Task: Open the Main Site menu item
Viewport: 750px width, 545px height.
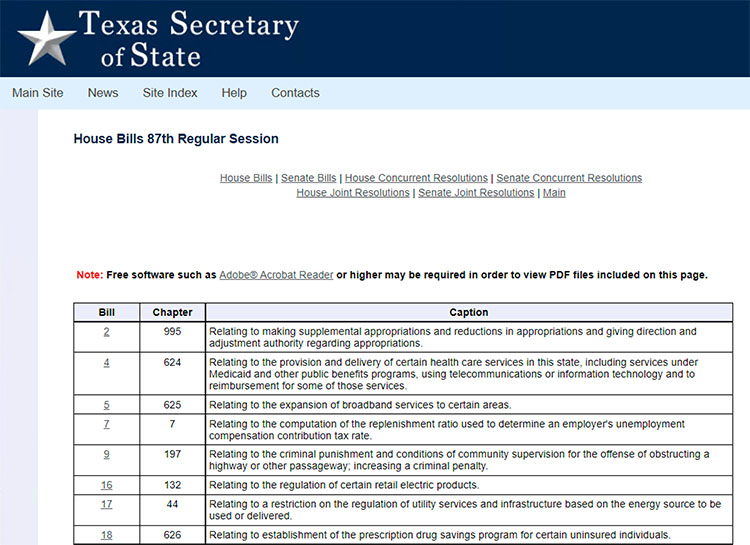Action: click(38, 93)
